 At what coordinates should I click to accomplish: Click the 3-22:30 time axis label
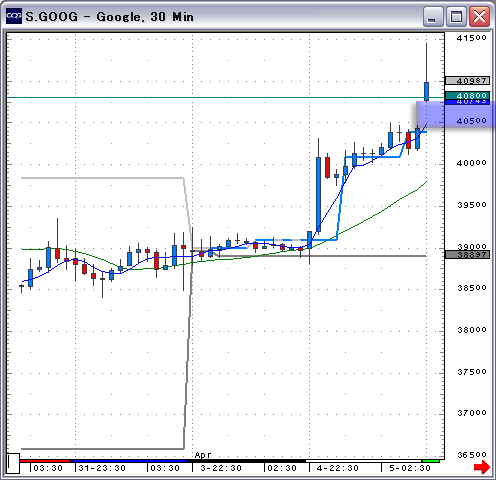point(221,468)
